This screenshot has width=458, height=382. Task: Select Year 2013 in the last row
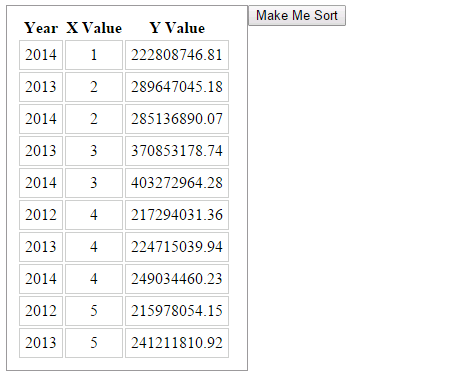pyautogui.click(x=41, y=343)
